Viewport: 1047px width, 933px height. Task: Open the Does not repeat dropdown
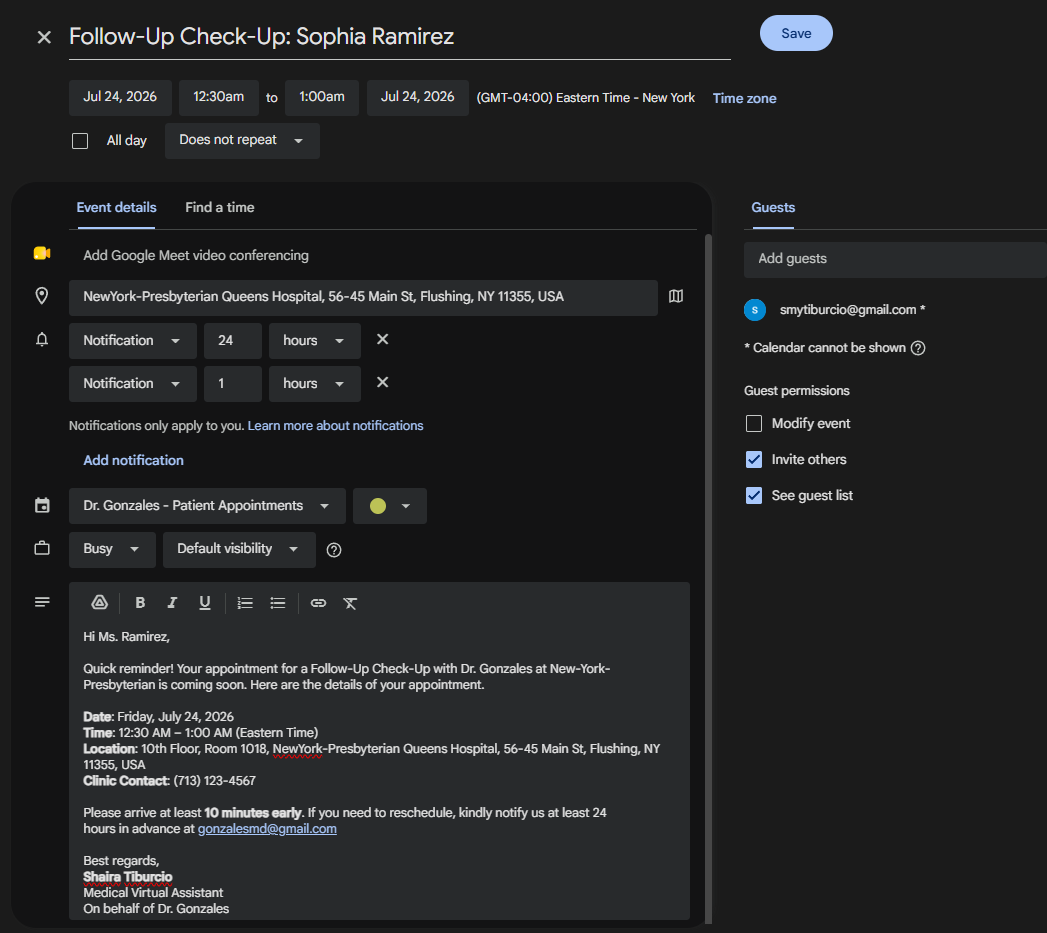coord(242,140)
